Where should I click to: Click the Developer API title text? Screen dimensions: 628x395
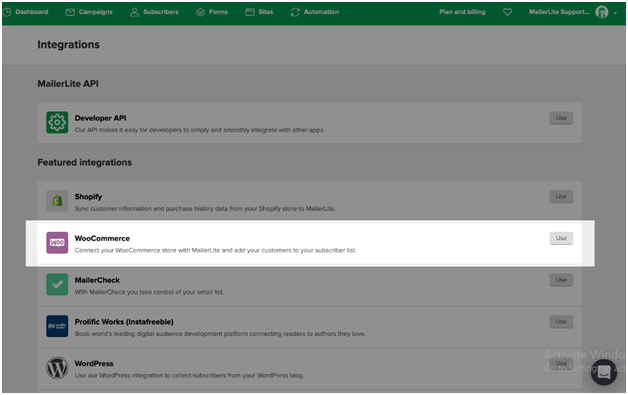(x=100, y=118)
